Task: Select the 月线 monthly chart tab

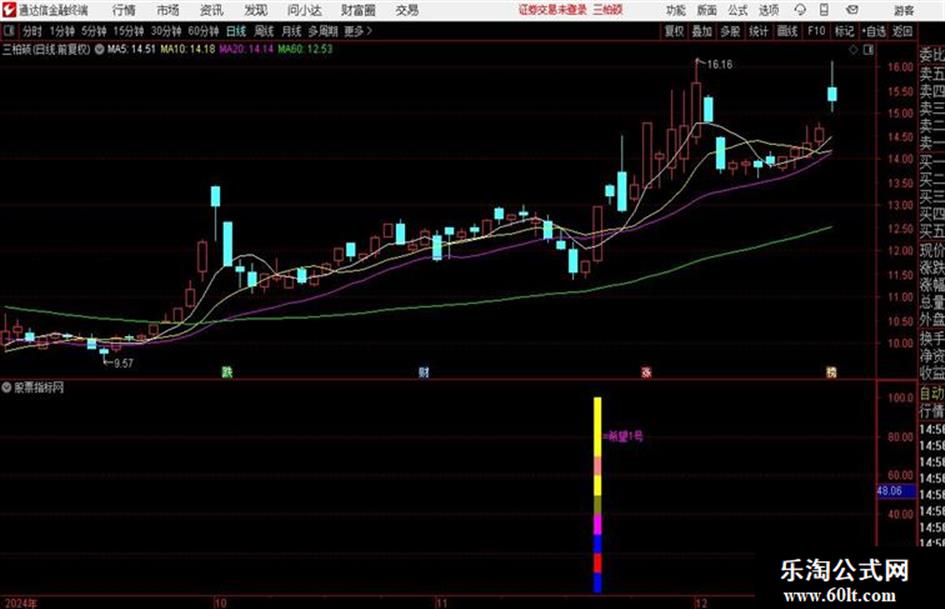Action: pyautogui.click(x=292, y=31)
